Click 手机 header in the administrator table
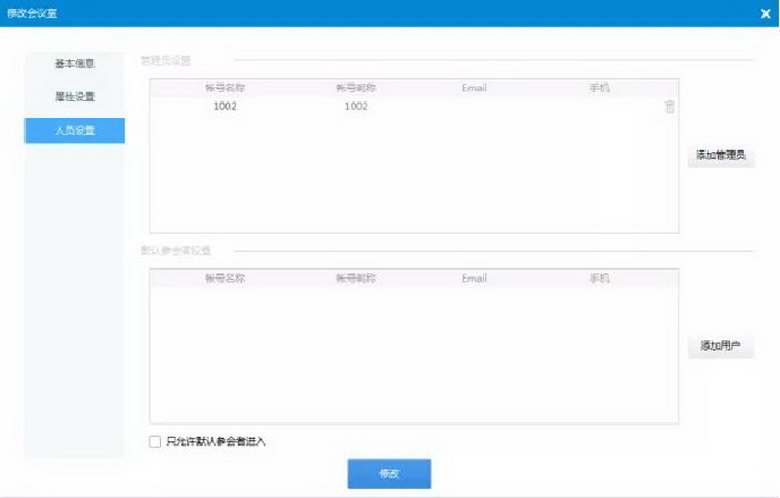This screenshot has height=498, width=780. click(x=600, y=88)
